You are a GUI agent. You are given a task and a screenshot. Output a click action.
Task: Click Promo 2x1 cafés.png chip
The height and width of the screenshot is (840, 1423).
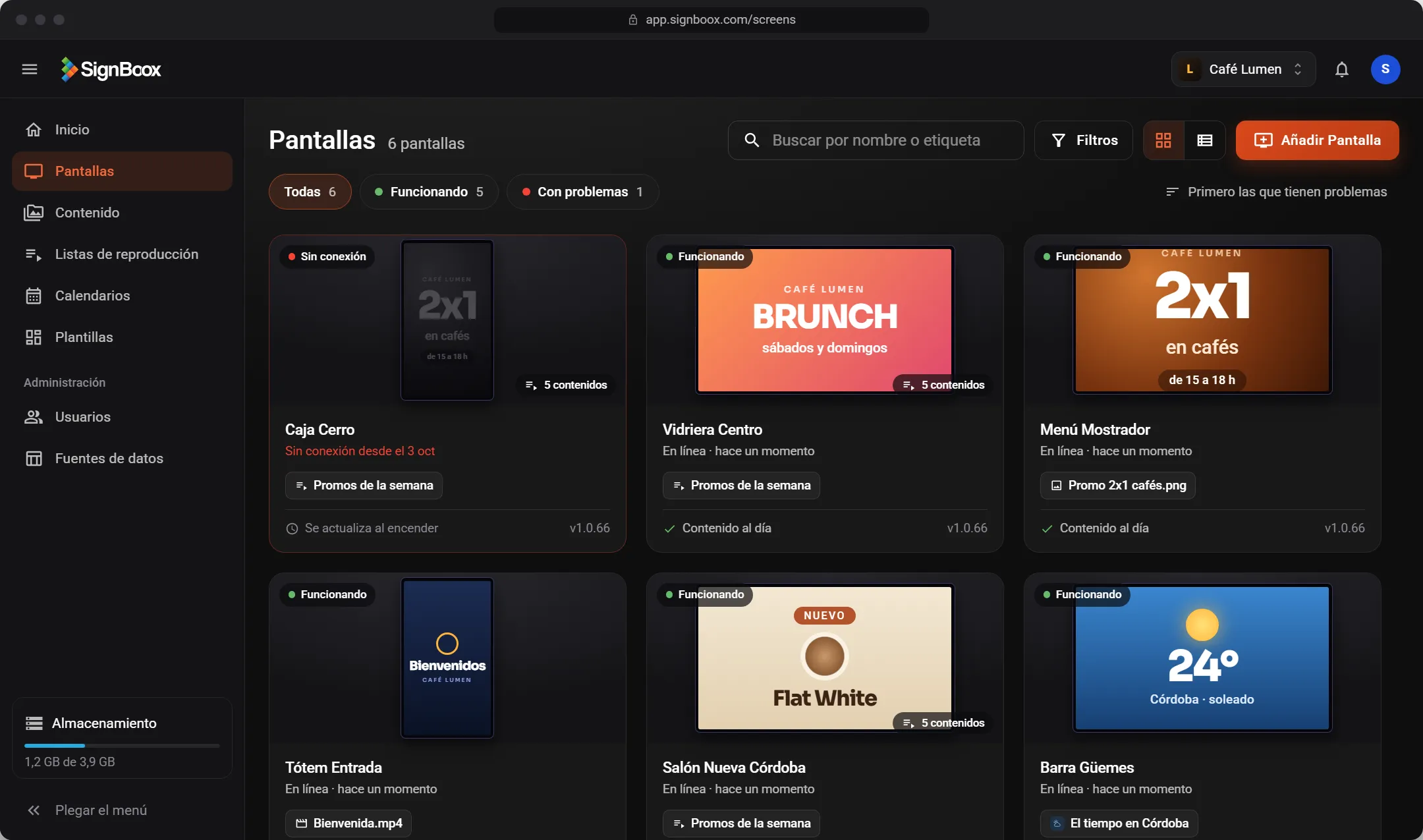point(1117,486)
